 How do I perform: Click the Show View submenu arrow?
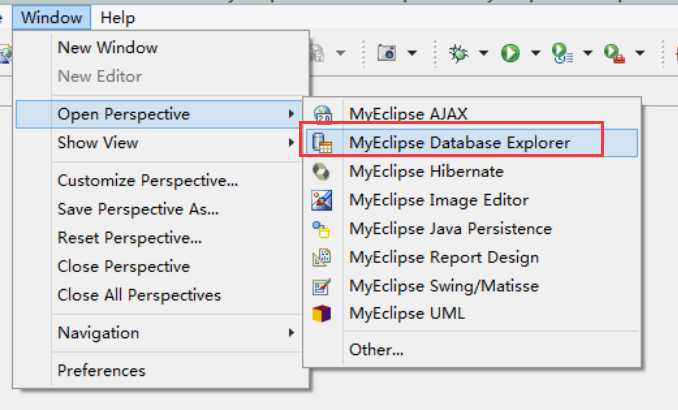tap(291, 142)
